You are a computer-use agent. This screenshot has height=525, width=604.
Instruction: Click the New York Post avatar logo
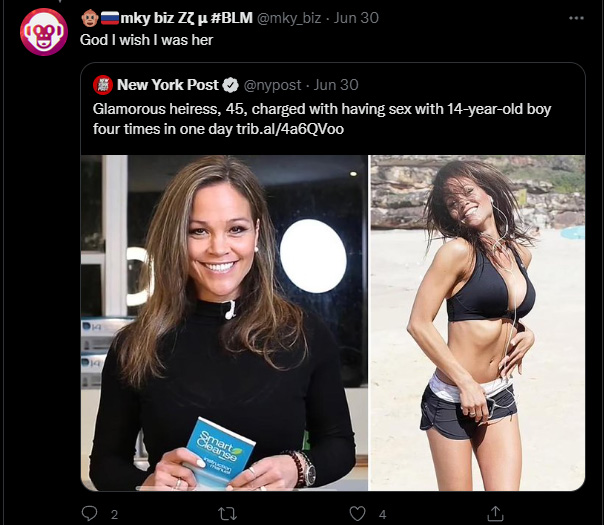[x=102, y=85]
